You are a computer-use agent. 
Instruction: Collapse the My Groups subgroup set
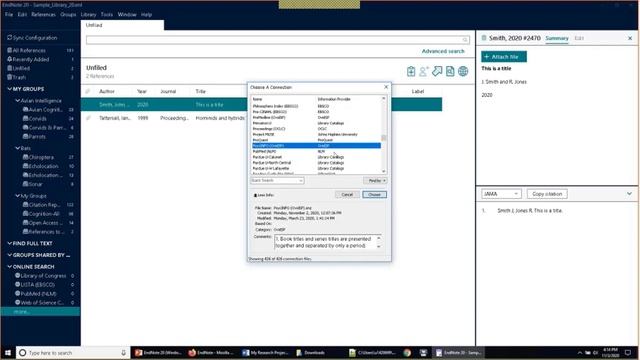(x=18, y=196)
